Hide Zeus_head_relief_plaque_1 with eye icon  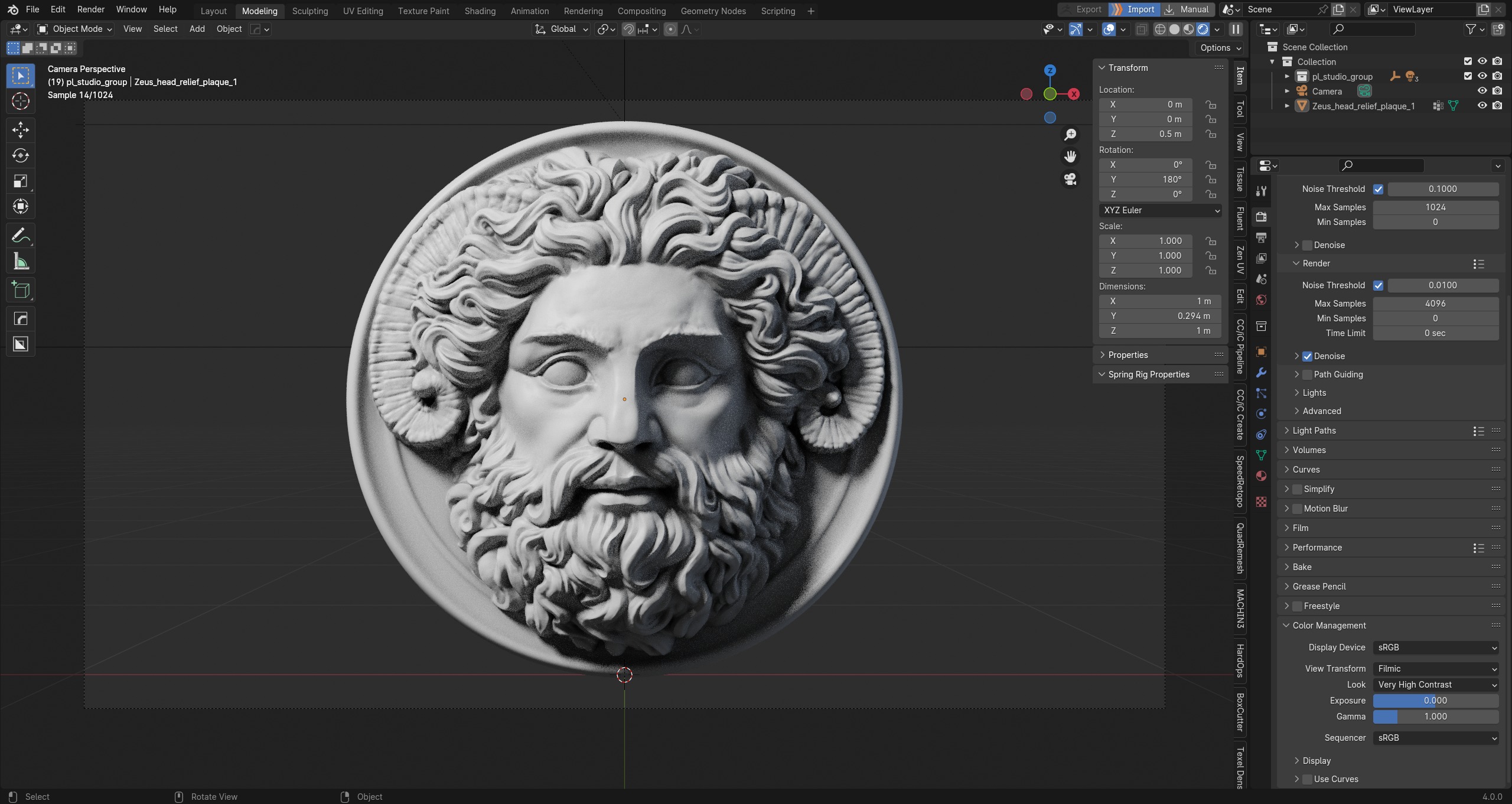coord(1482,106)
